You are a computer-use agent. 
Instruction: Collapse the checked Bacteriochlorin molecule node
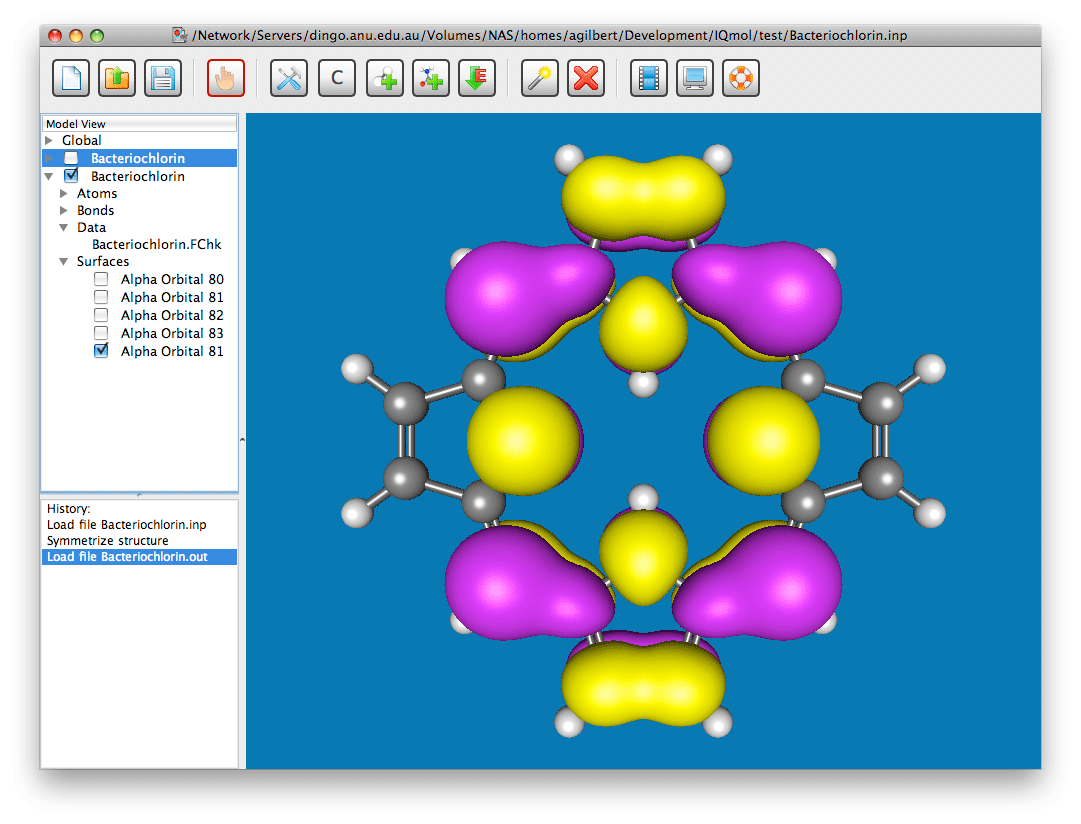tap(49, 177)
